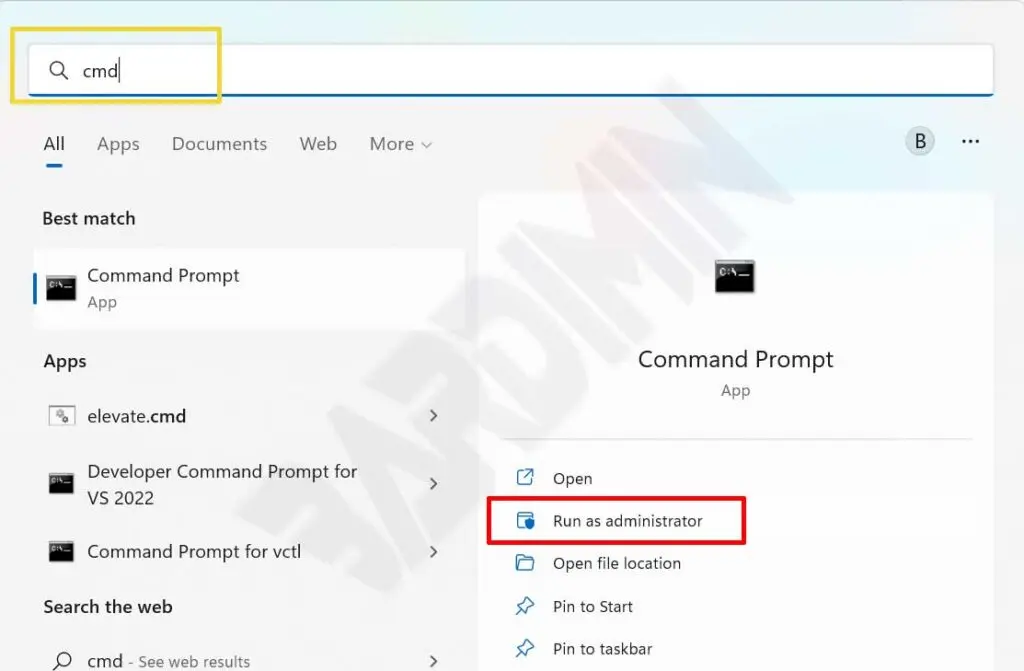Click the elevate.cmd file icon
Screen dimensions: 1024x671
coord(62,416)
